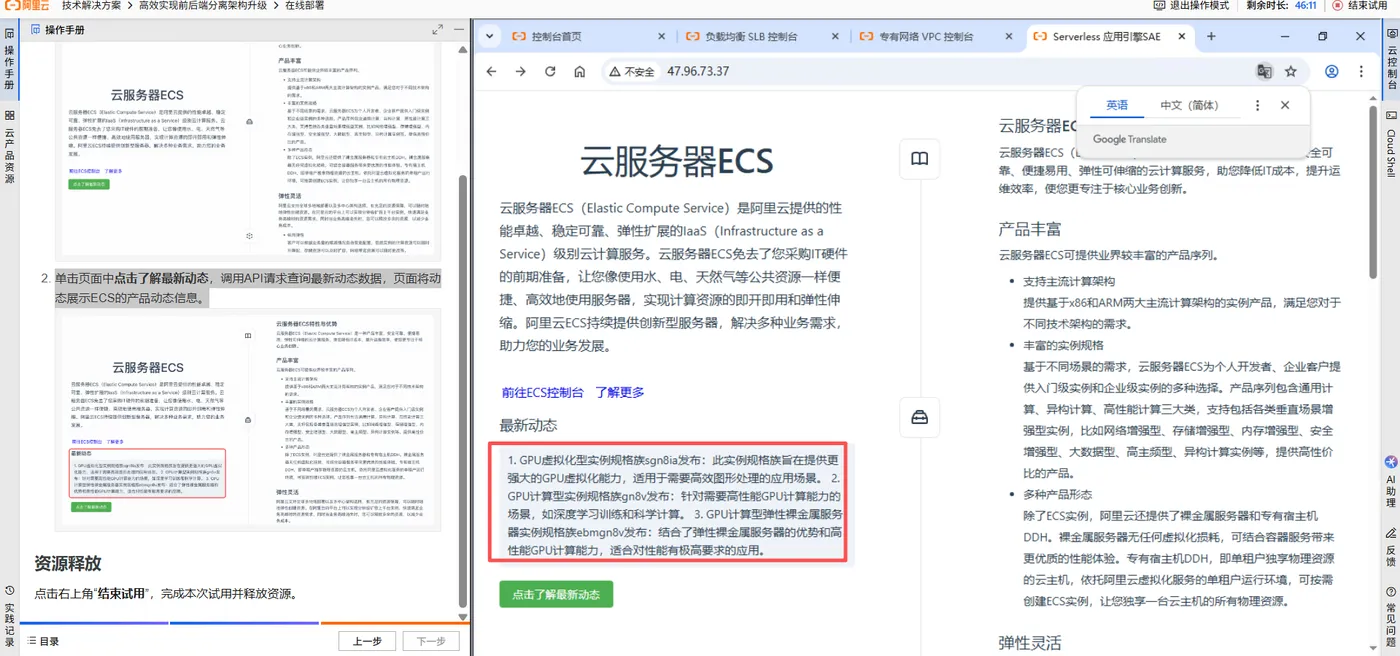Open 云控制台 on the right sidebar
Screen dimensions: 1400x656
pos(1391,58)
